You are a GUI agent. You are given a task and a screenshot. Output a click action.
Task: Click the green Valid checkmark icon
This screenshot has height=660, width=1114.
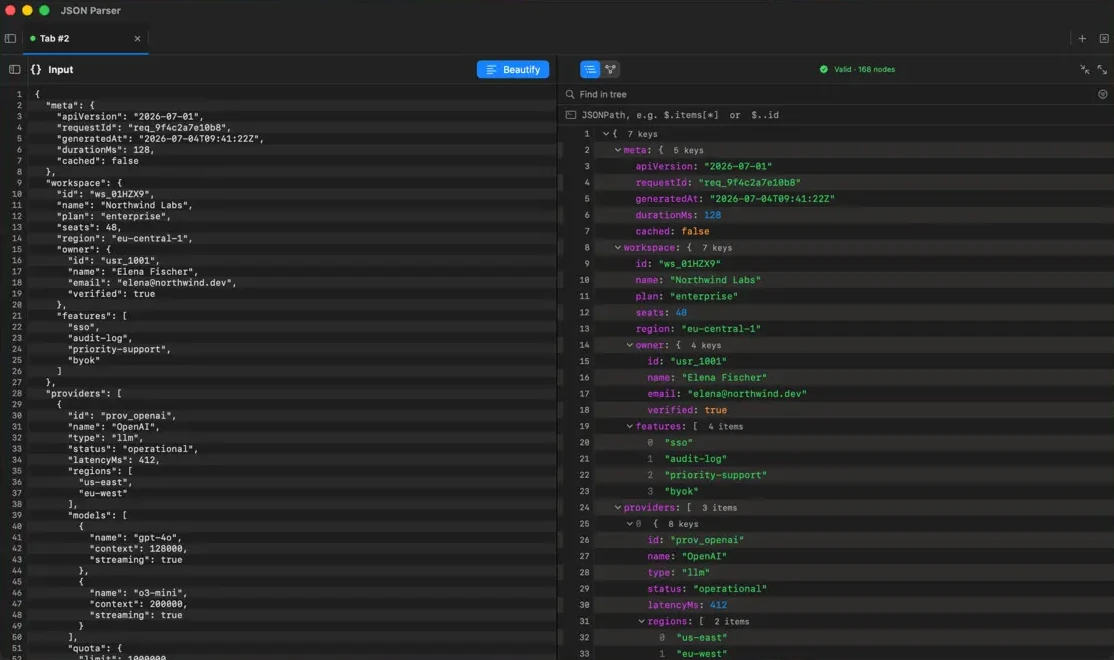(x=823, y=70)
